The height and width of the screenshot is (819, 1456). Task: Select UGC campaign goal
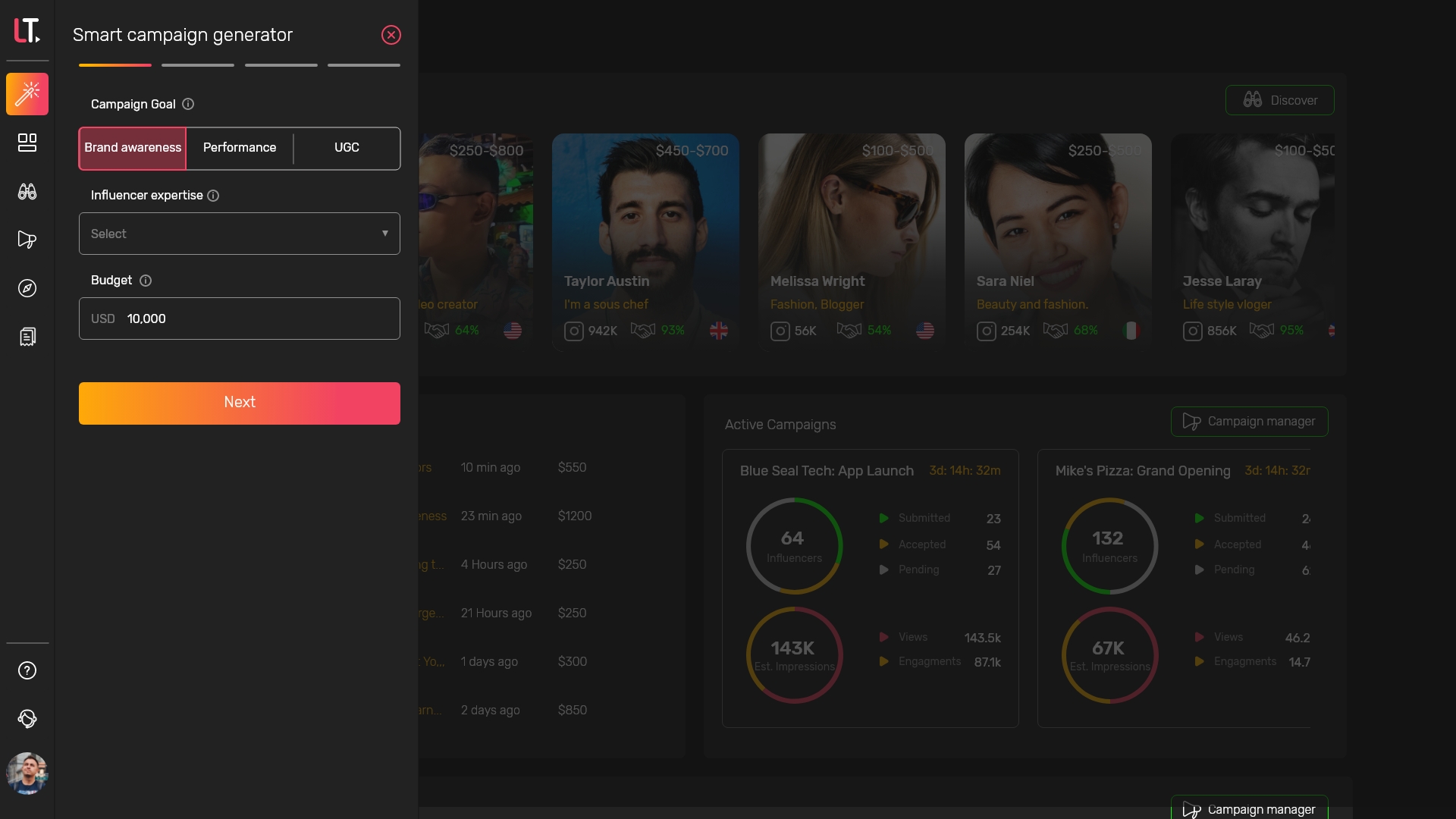click(347, 148)
